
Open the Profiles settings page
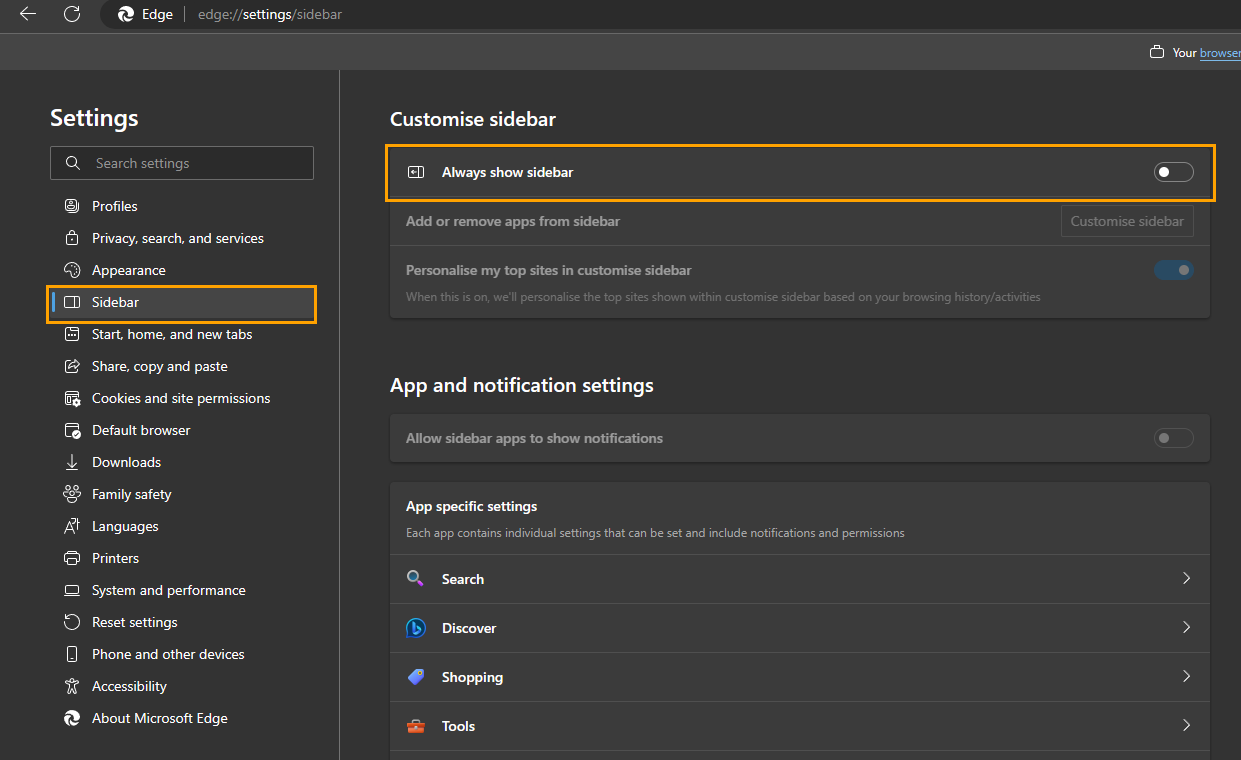[x=115, y=206]
